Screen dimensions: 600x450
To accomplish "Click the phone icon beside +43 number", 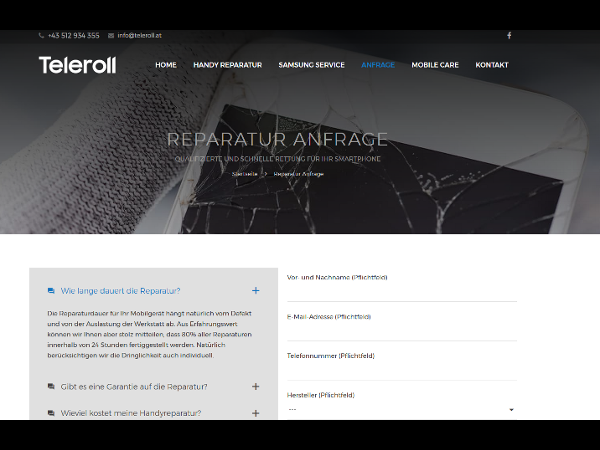I will click(x=41, y=35).
